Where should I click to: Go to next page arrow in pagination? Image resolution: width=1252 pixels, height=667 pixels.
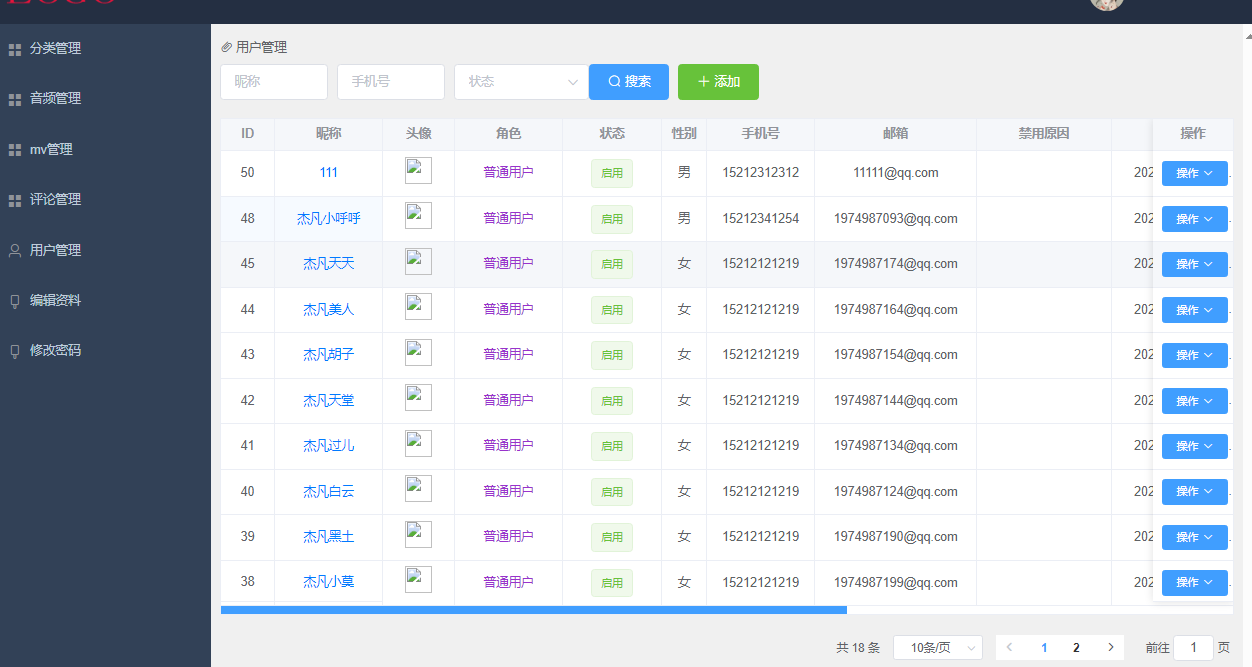click(x=1110, y=648)
